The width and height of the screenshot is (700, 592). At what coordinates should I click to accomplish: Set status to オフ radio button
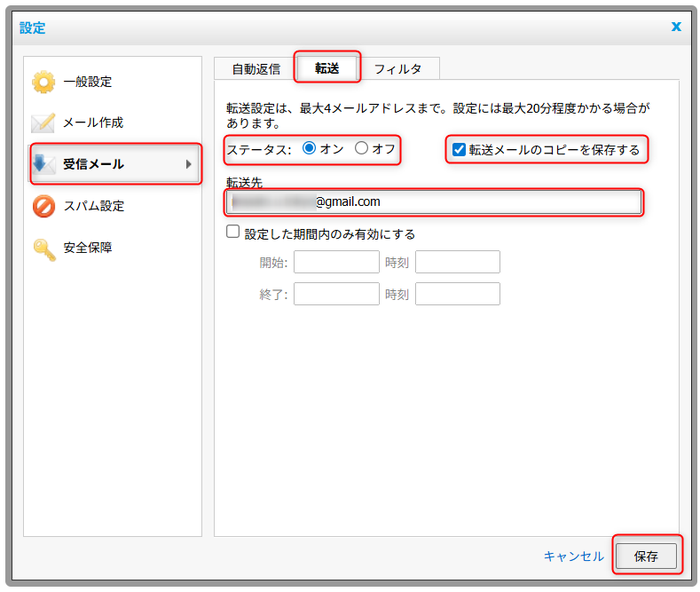(x=361, y=148)
